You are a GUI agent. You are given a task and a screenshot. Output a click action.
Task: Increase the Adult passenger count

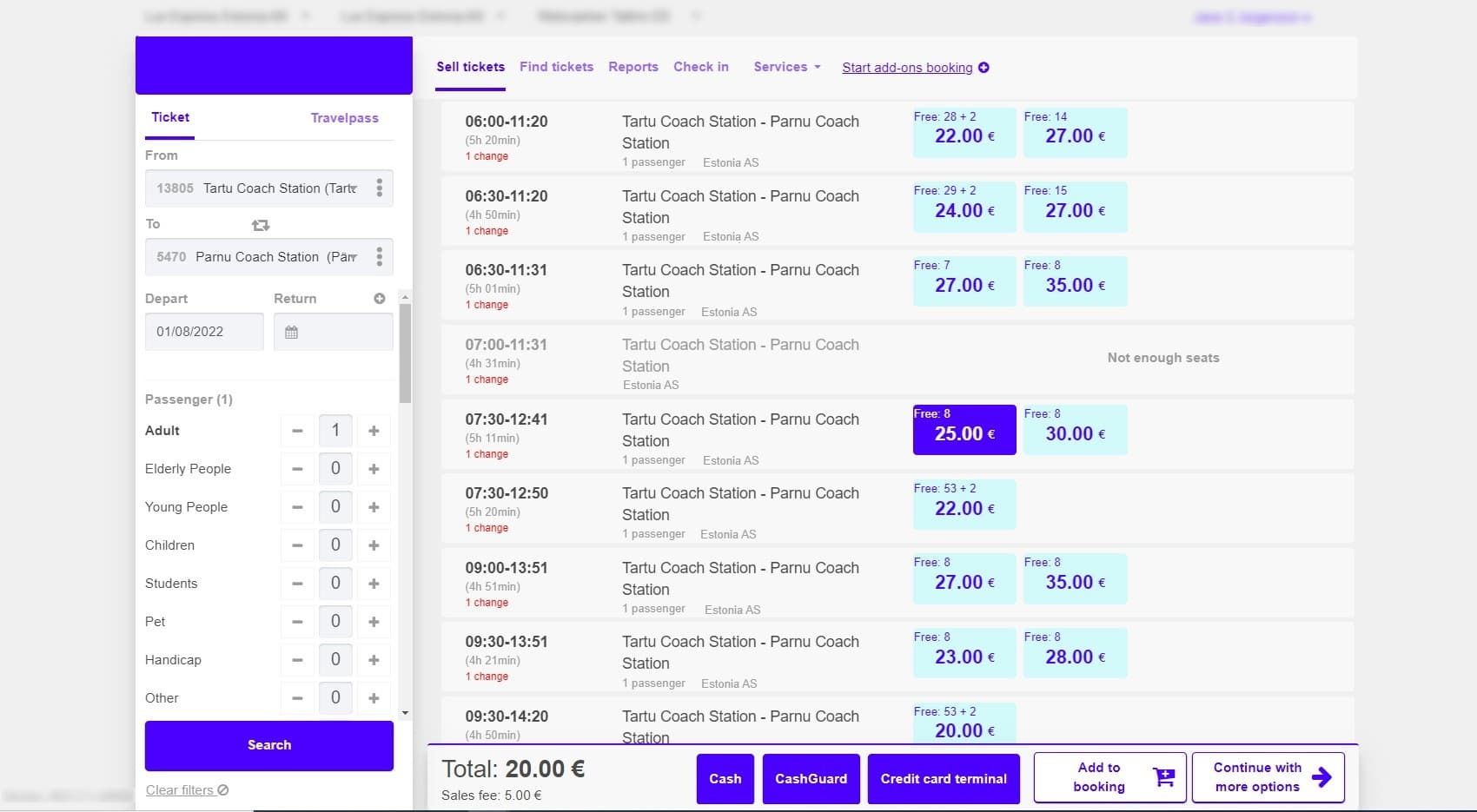374,431
